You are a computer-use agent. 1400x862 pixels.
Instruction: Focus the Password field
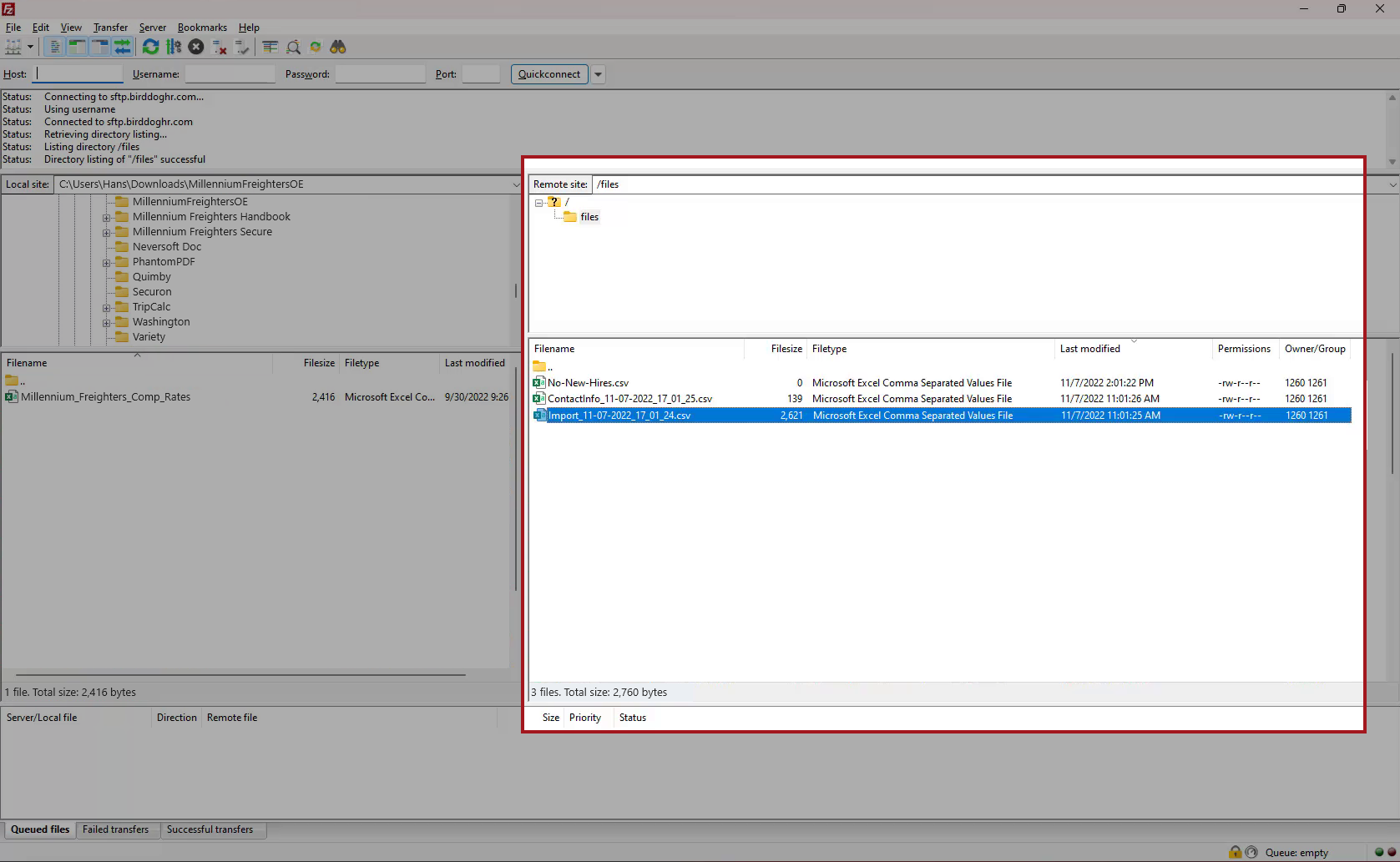(380, 73)
